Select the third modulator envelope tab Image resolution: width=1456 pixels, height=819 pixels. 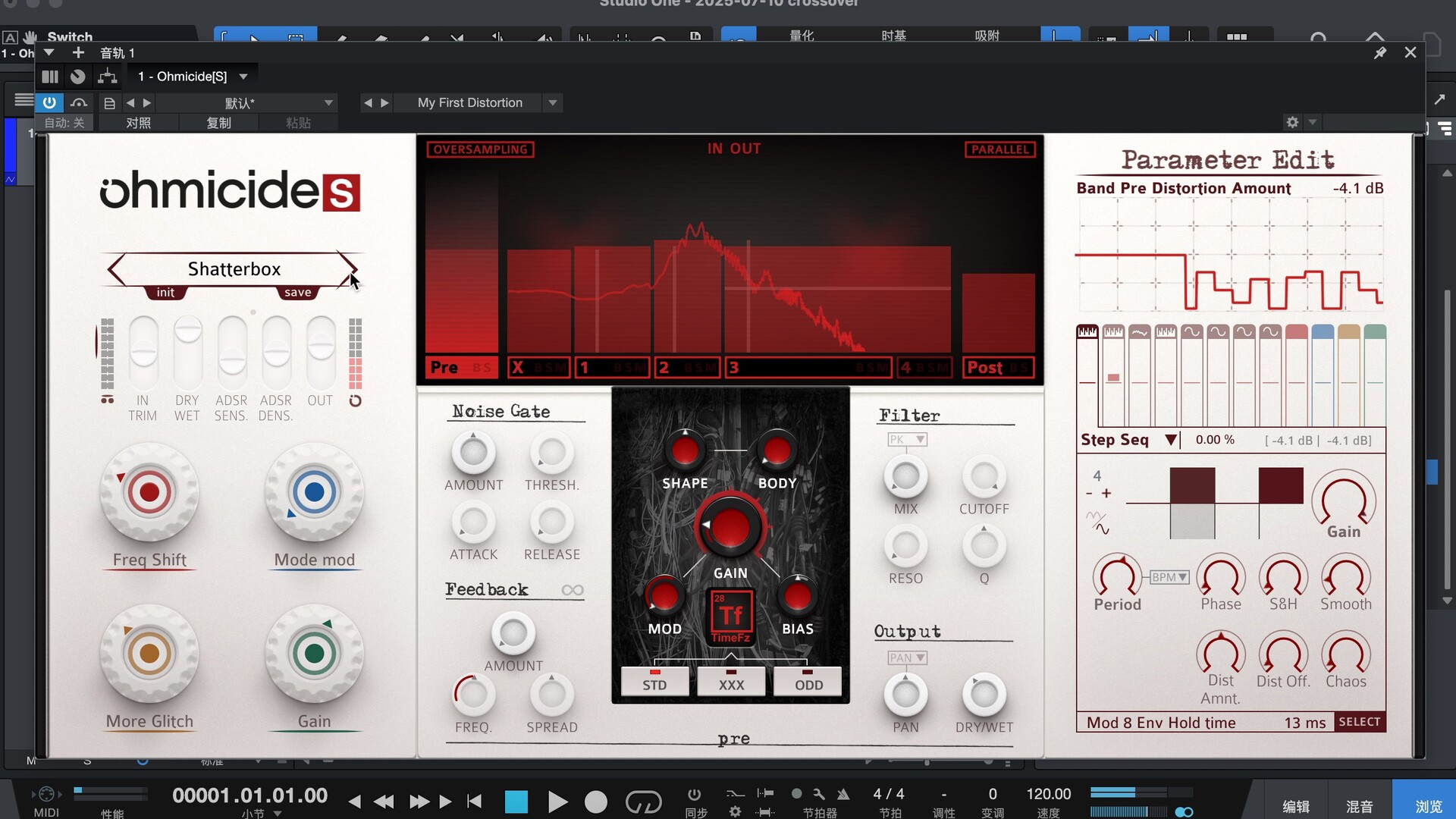pos(1139,332)
